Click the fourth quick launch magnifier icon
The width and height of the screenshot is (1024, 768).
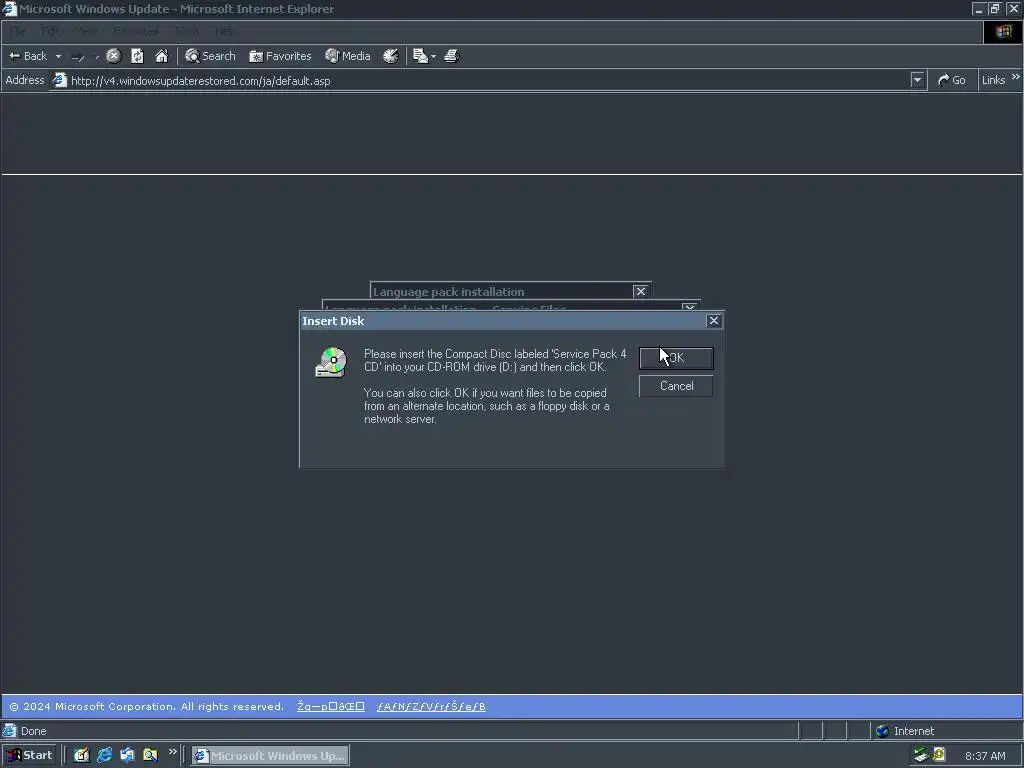[150, 756]
